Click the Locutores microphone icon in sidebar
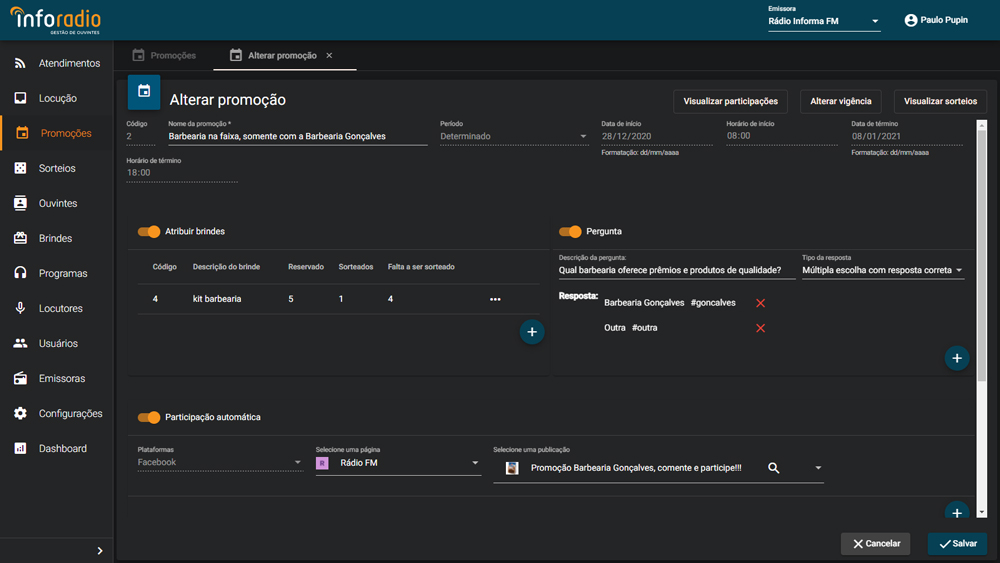Screen dimensions: 1000x563 coord(20,308)
